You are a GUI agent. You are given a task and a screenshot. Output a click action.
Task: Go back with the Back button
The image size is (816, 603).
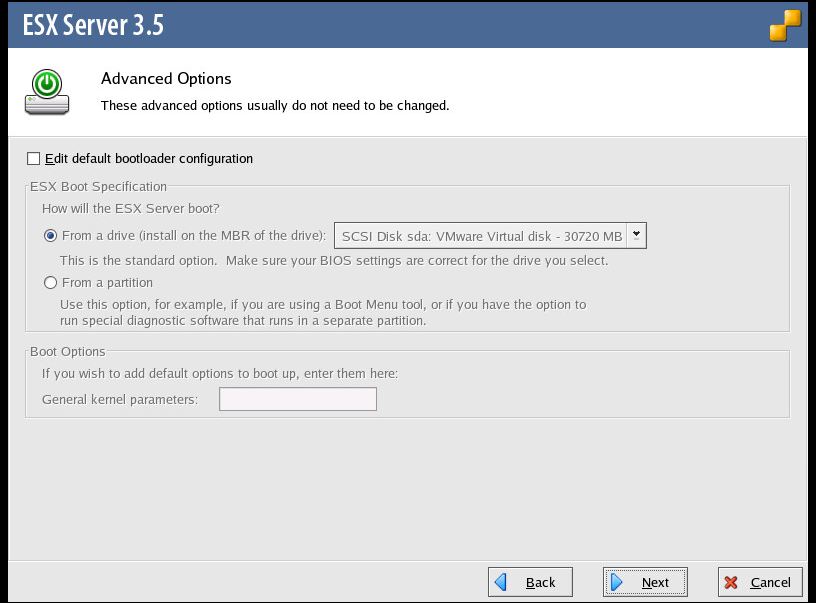530,582
